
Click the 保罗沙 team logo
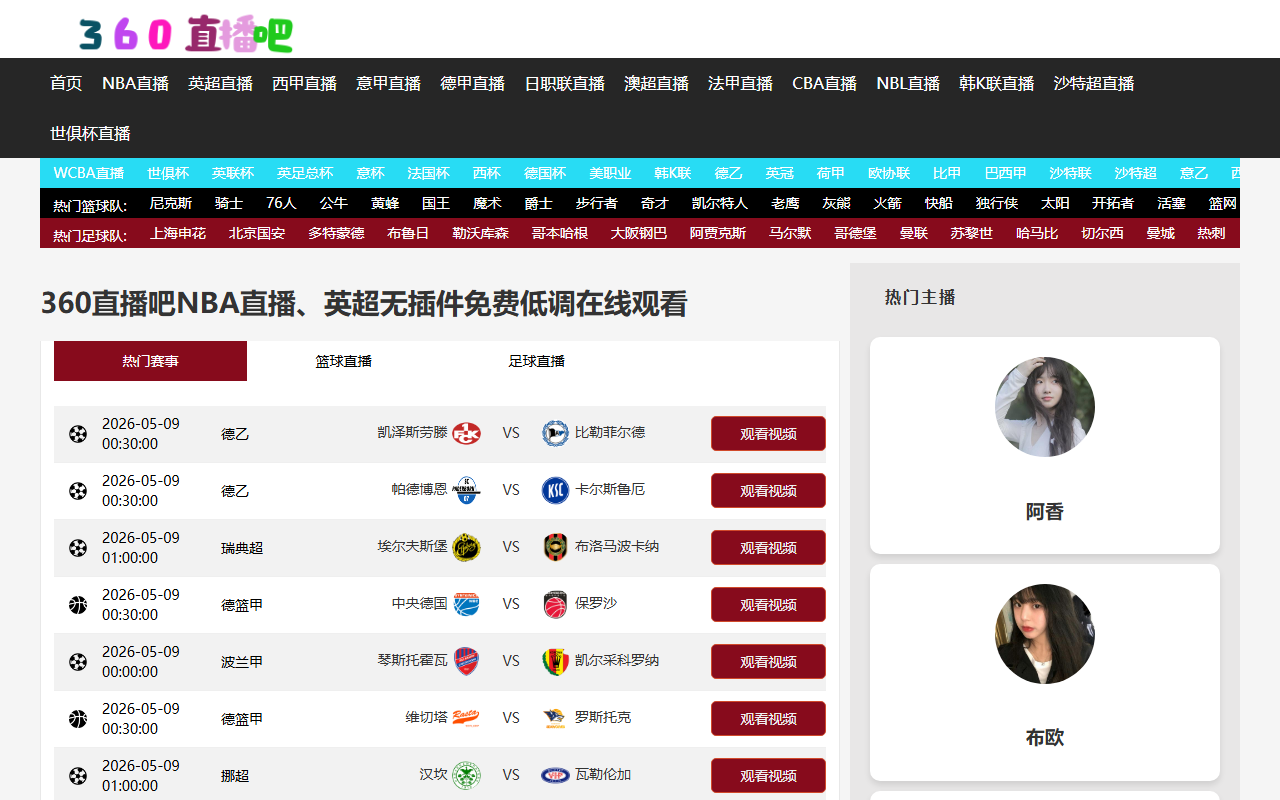click(x=555, y=604)
